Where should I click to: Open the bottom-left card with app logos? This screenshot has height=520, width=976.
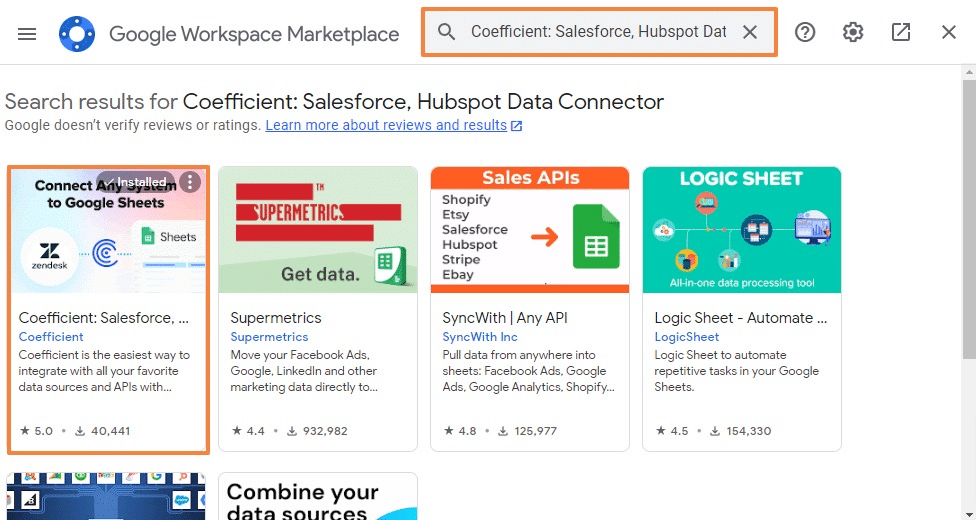106,496
